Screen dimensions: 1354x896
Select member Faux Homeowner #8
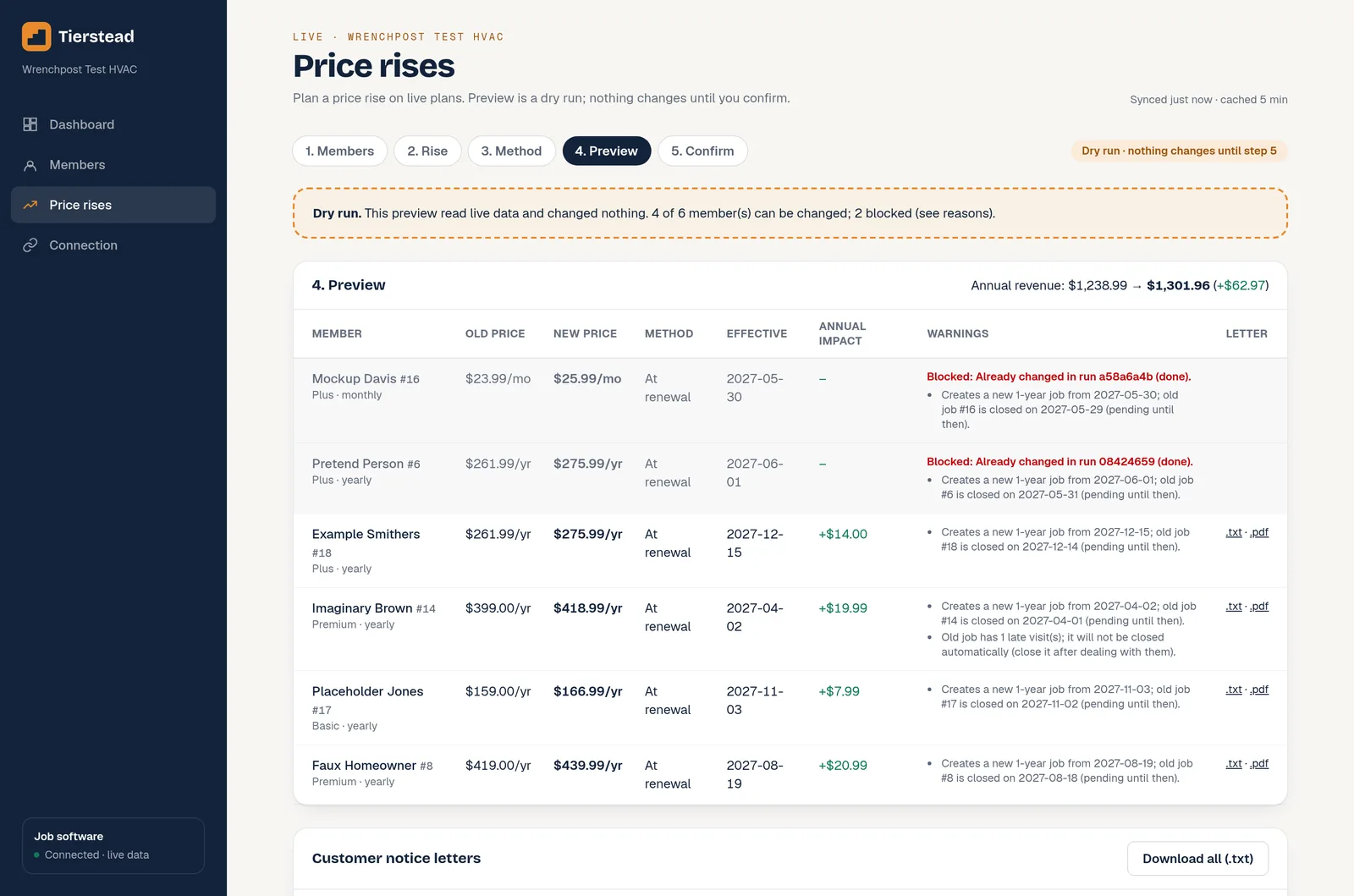tap(372, 766)
